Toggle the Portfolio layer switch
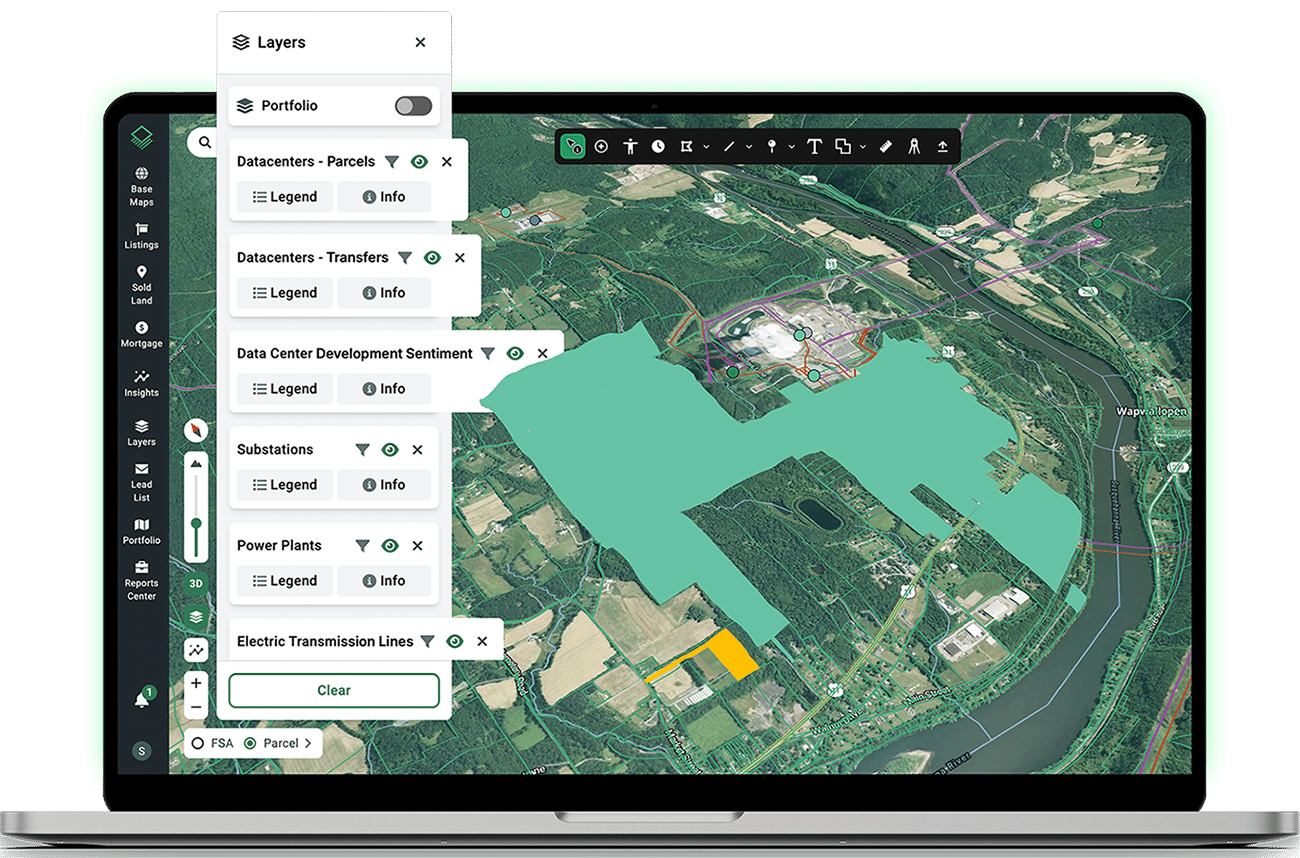Screen dimensions: 1300x858 click(x=413, y=106)
